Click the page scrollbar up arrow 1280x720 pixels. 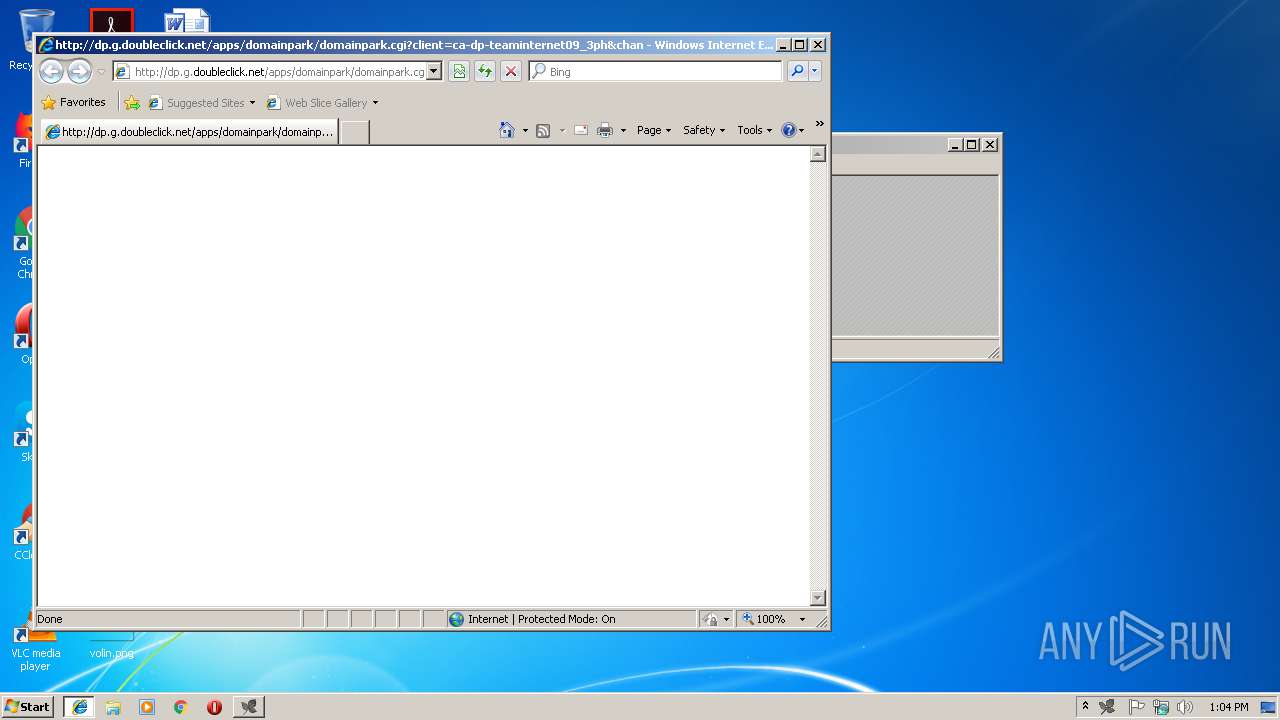pyautogui.click(x=817, y=154)
